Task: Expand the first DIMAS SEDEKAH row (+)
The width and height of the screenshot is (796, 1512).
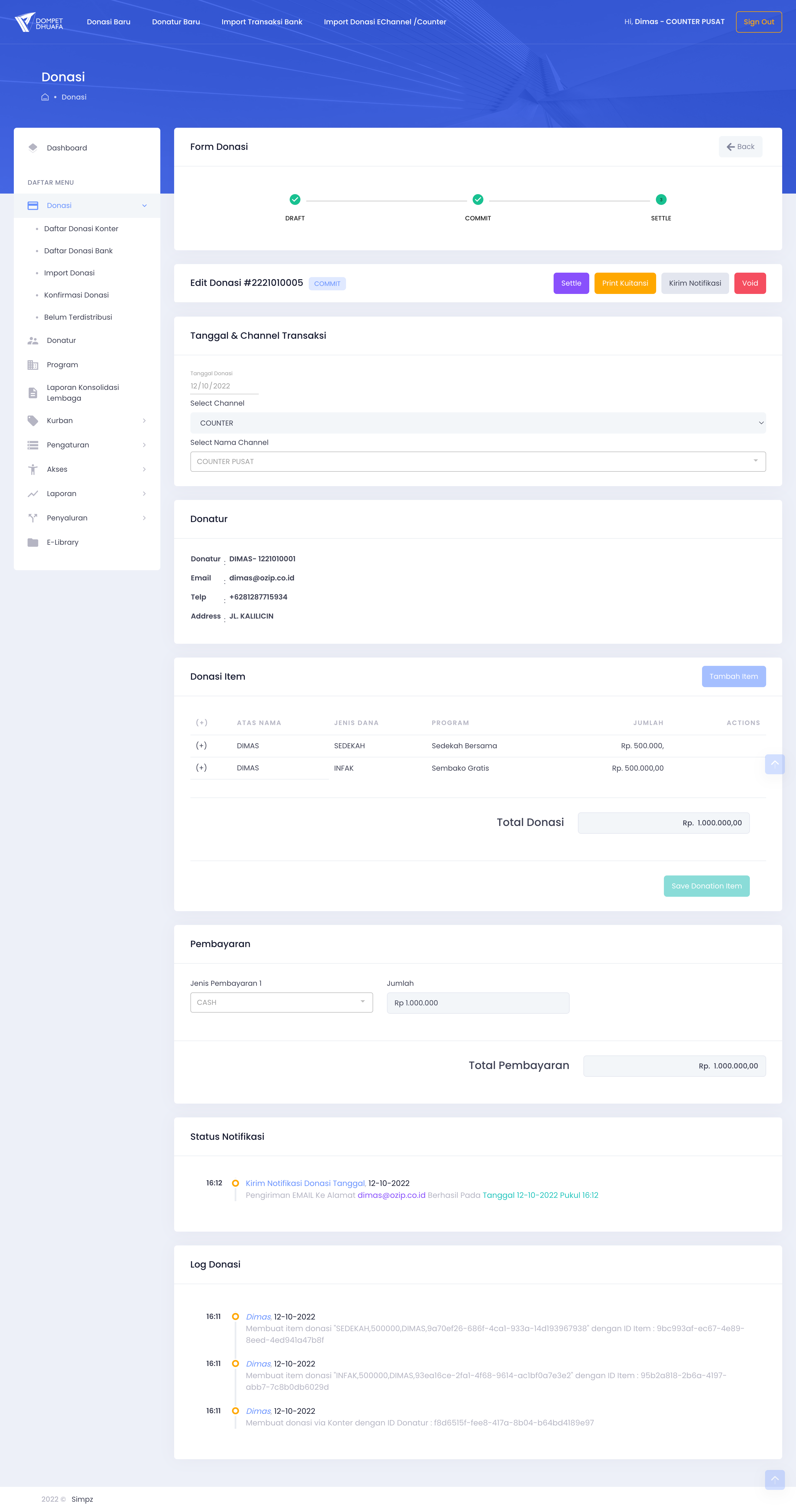Action: click(x=201, y=745)
